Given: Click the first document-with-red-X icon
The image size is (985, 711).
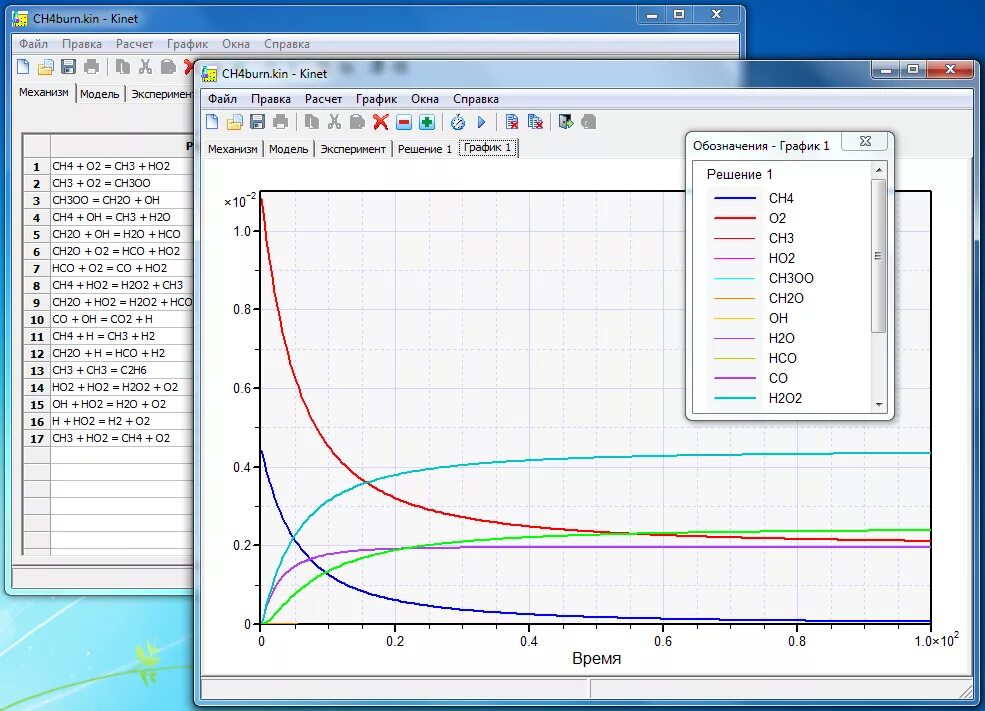Looking at the screenshot, I should click(x=512, y=122).
